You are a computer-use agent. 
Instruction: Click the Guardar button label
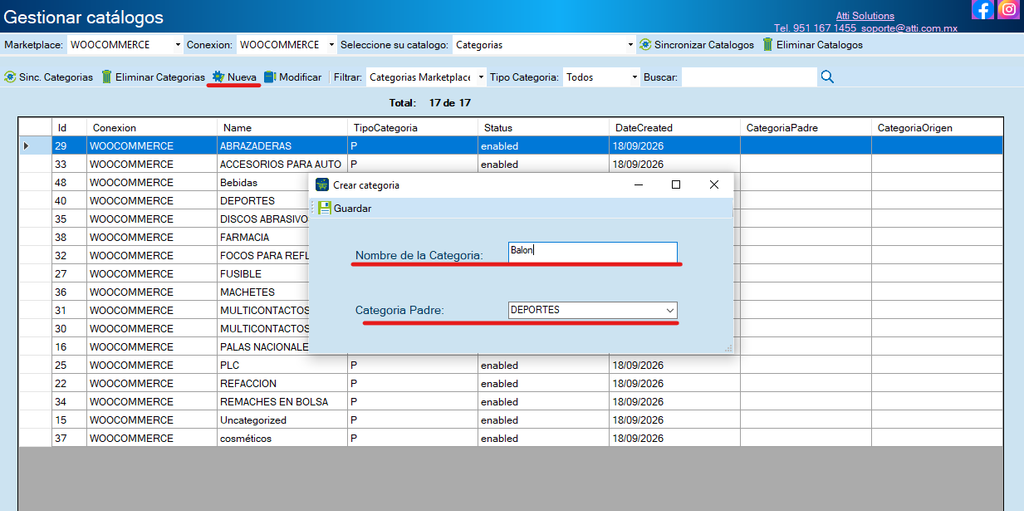[x=353, y=208]
